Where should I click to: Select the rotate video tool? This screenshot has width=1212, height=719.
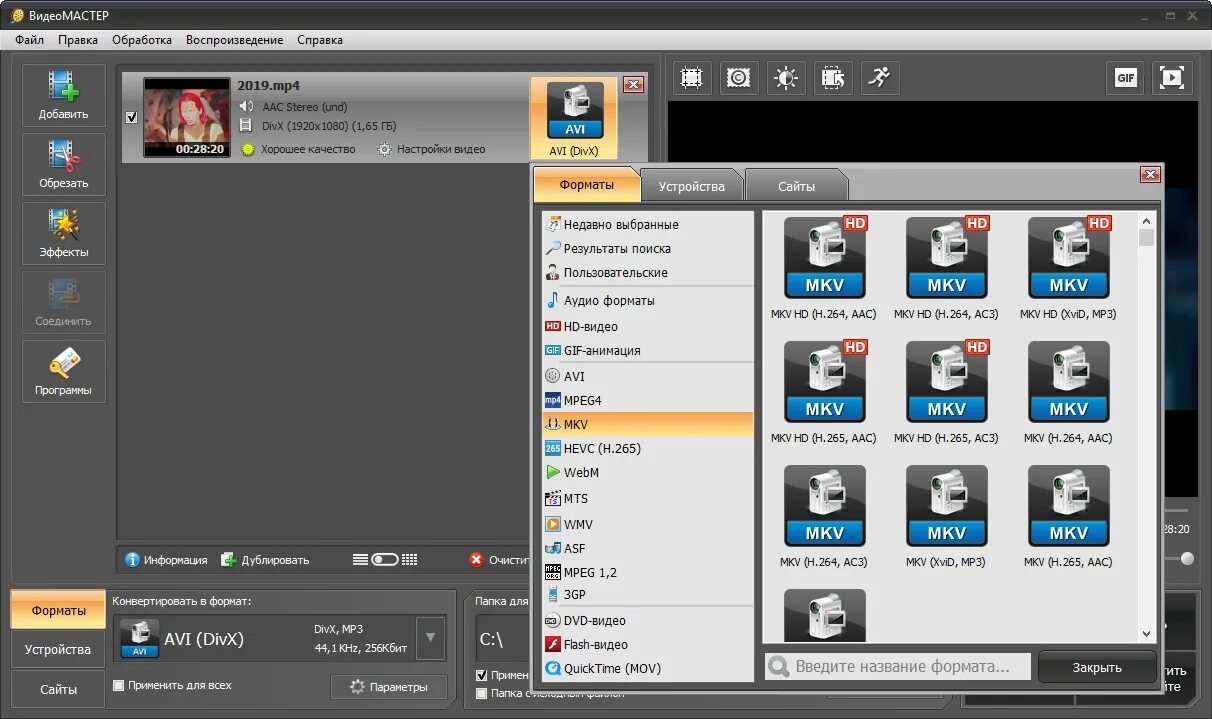tap(833, 78)
